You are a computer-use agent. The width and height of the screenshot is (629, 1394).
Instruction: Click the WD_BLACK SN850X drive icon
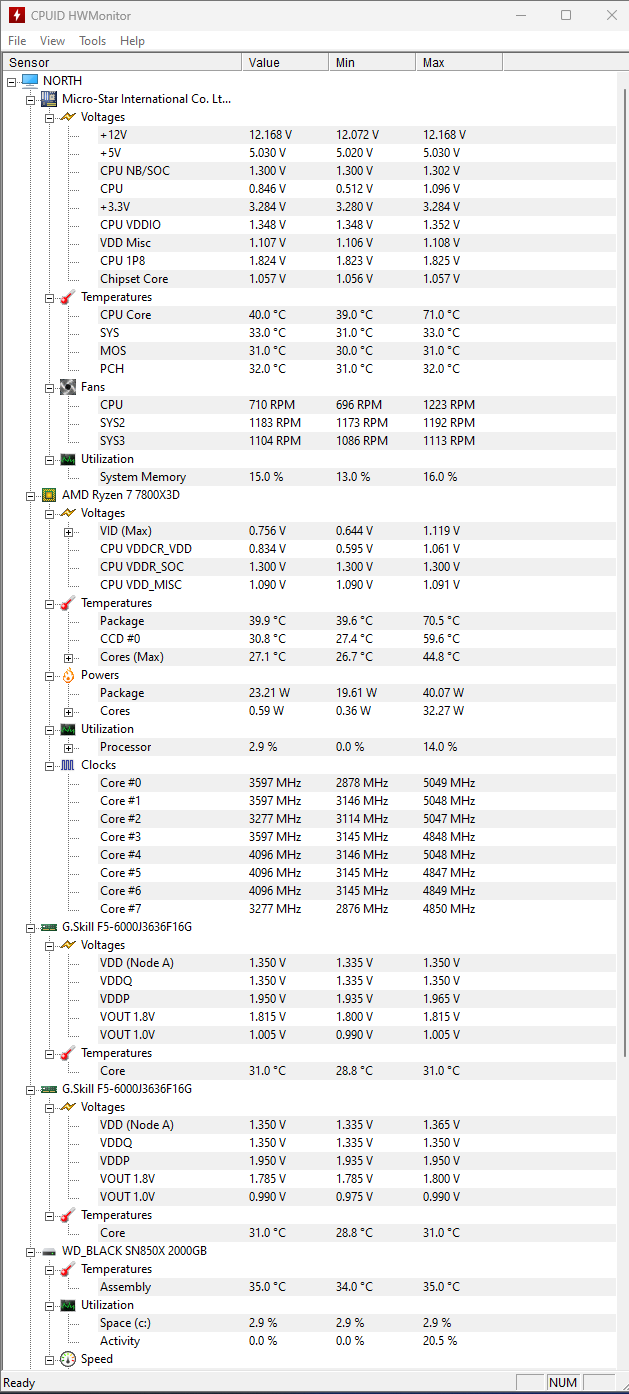click(x=49, y=1251)
